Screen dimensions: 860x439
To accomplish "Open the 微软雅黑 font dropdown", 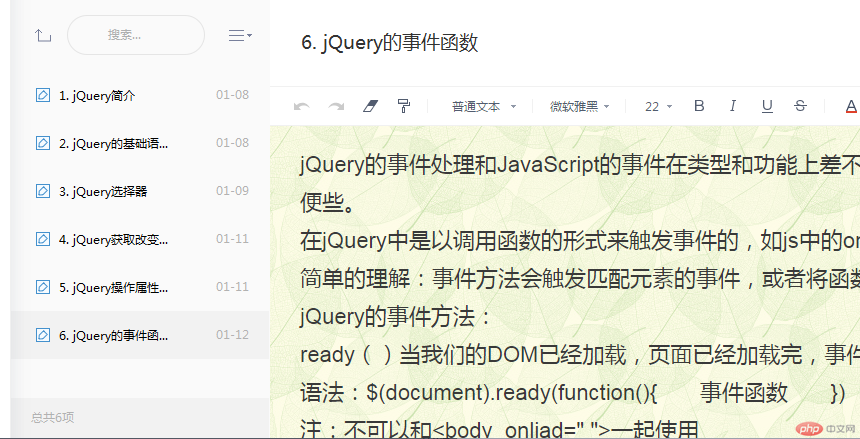I will (x=580, y=106).
